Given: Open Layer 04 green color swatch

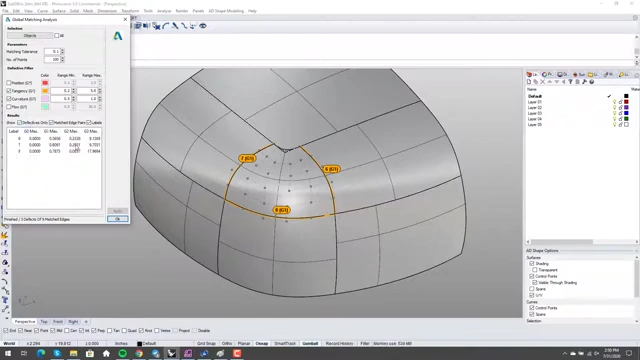Looking at the screenshot, I should coord(626,119).
